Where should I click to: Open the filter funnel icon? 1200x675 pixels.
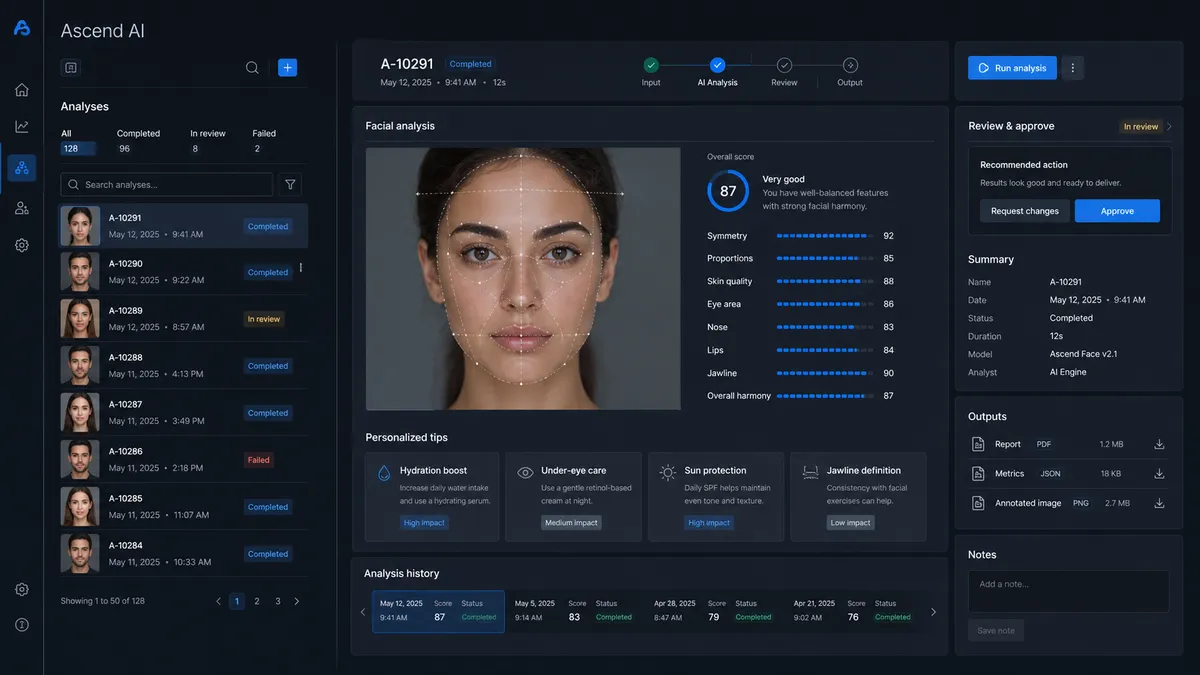pos(290,185)
